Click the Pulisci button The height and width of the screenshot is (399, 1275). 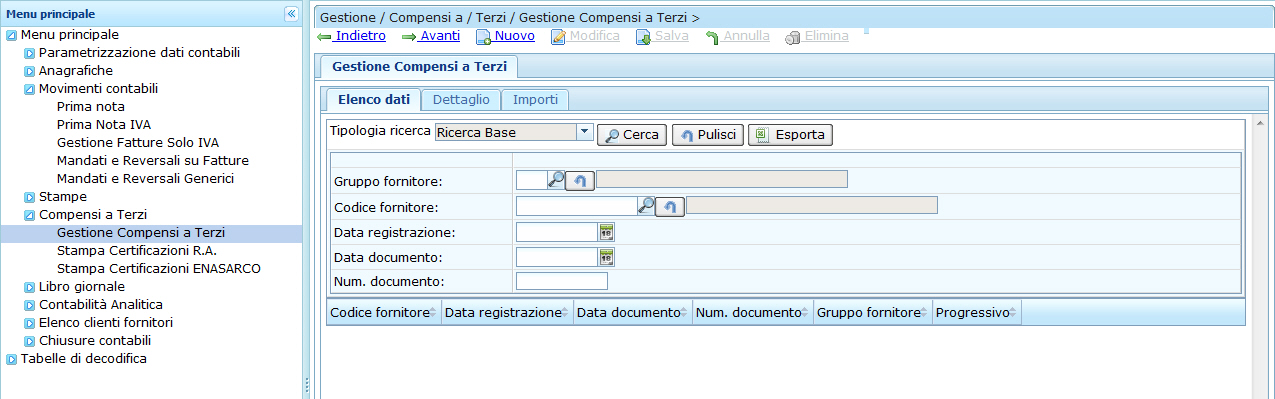click(x=707, y=134)
